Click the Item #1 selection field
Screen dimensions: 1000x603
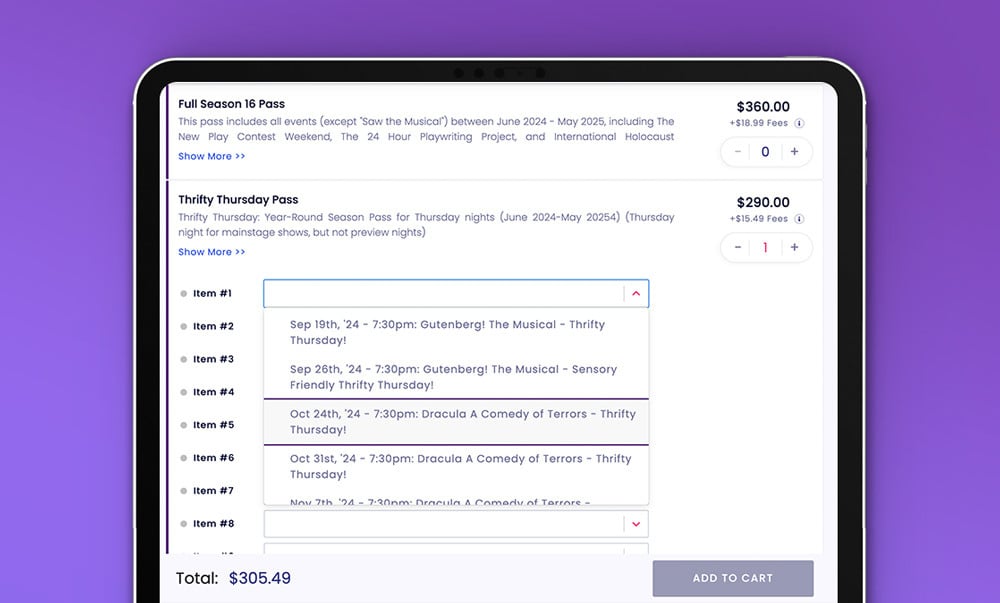456,293
